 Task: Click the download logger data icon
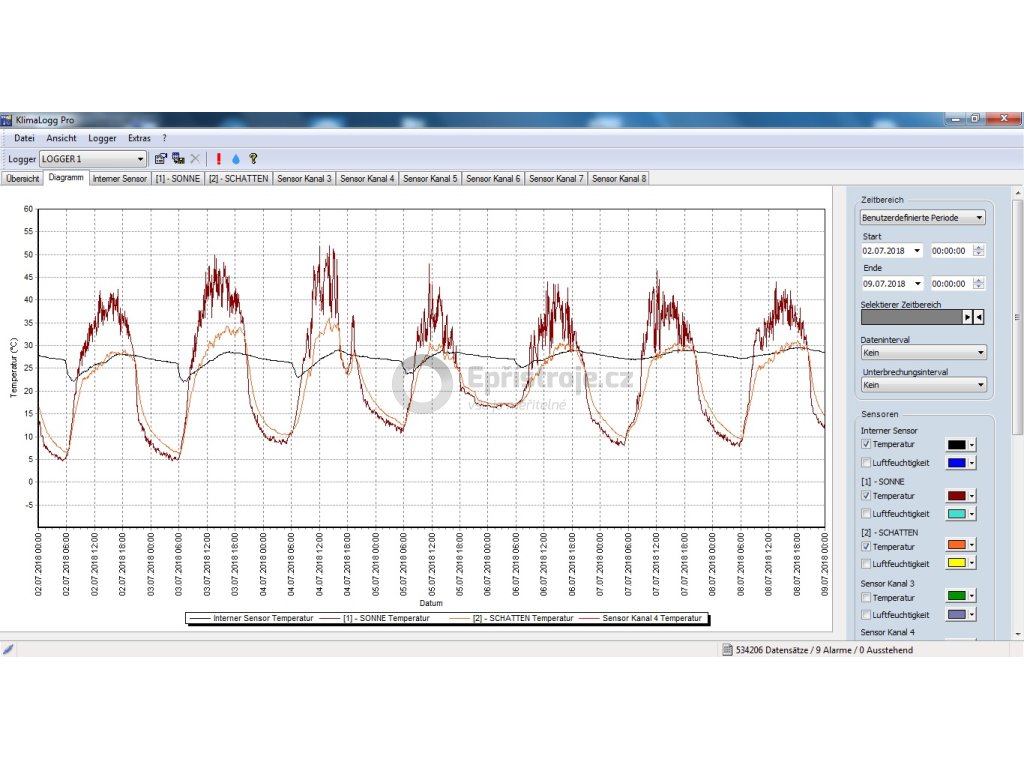178,158
